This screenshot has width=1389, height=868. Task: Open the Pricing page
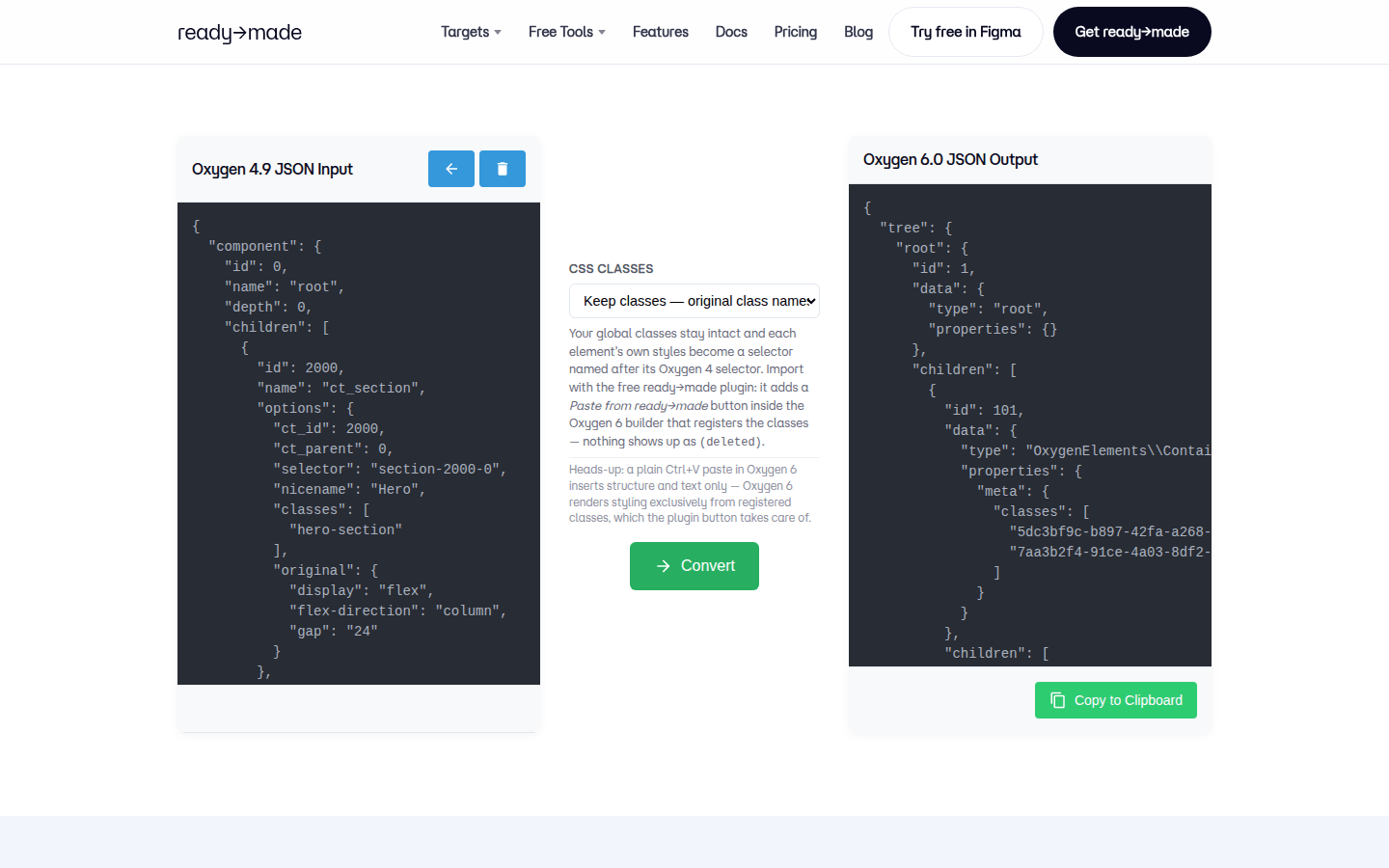point(796,32)
